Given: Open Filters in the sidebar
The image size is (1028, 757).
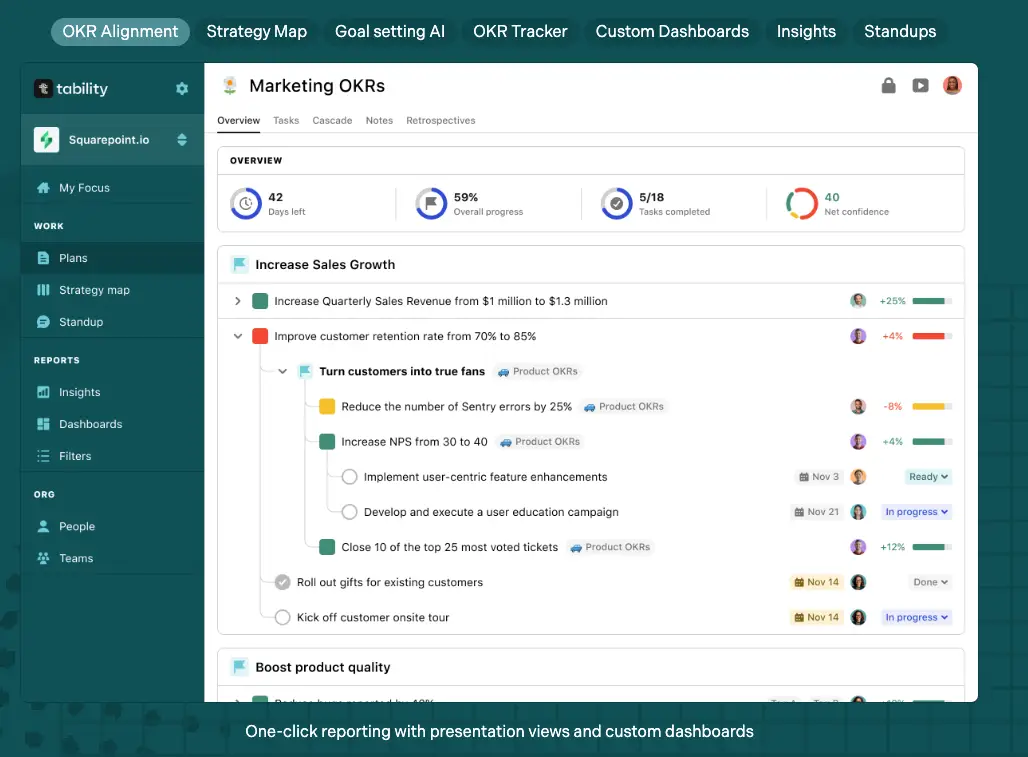Looking at the screenshot, I should coord(75,456).
